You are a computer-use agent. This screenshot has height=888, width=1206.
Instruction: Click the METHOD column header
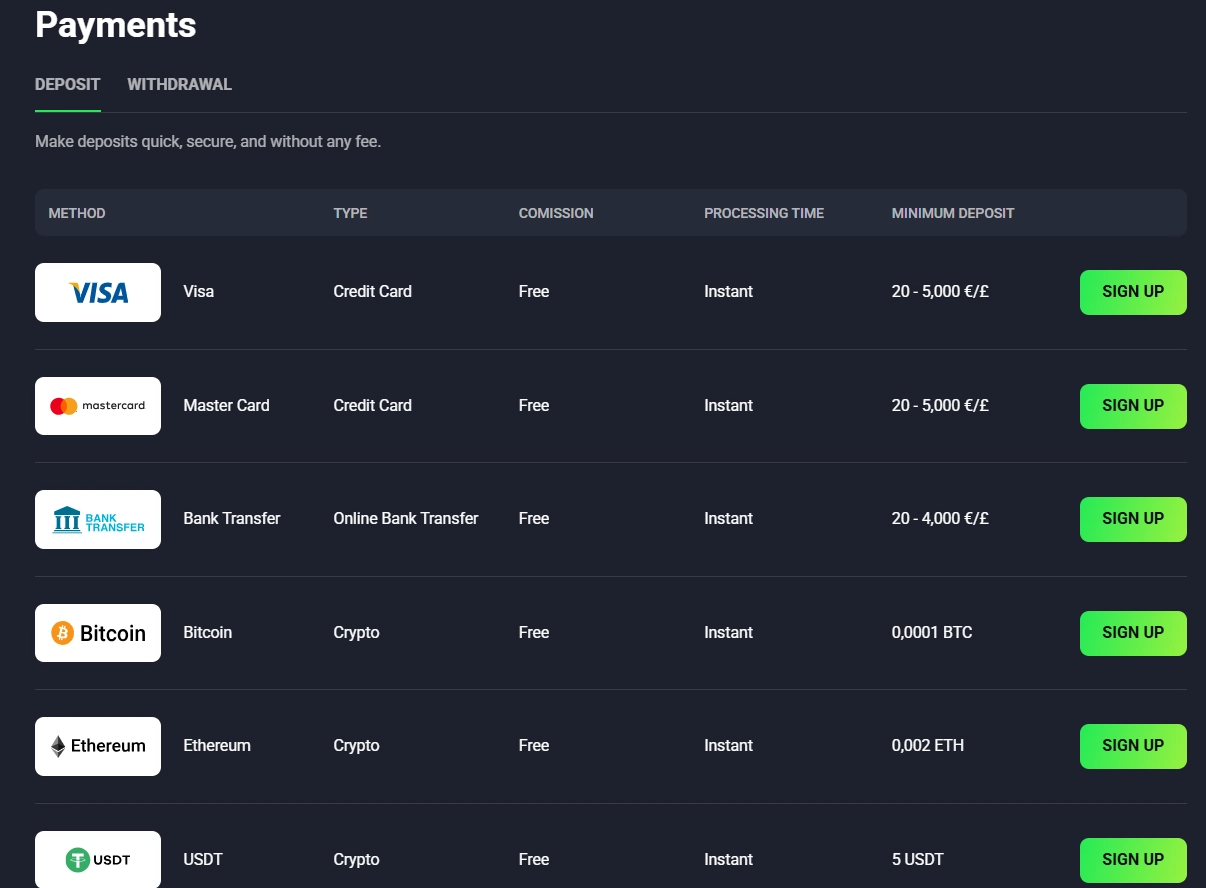[x=77, y=213]
